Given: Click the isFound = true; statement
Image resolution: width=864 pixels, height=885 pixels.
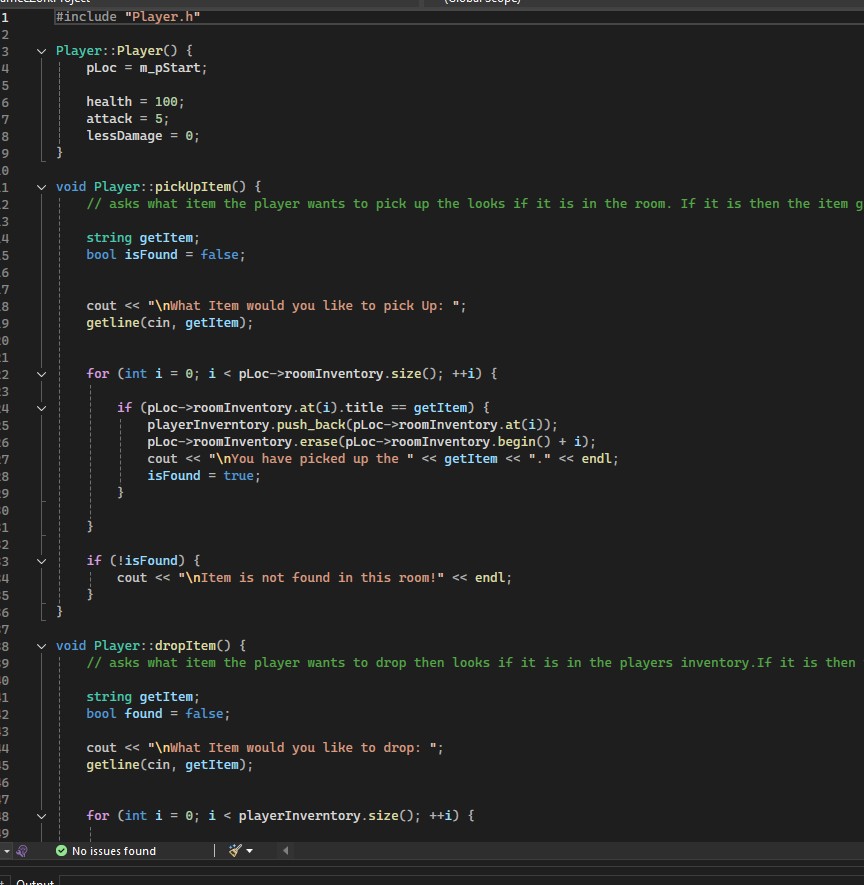Looking at the screenshot, I should coord(204,476).
